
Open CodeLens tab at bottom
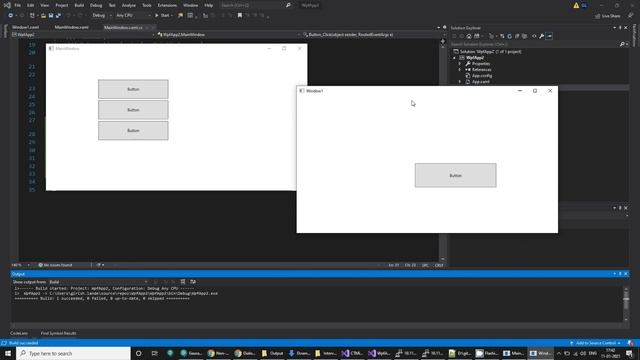click(x=19, y=333)
